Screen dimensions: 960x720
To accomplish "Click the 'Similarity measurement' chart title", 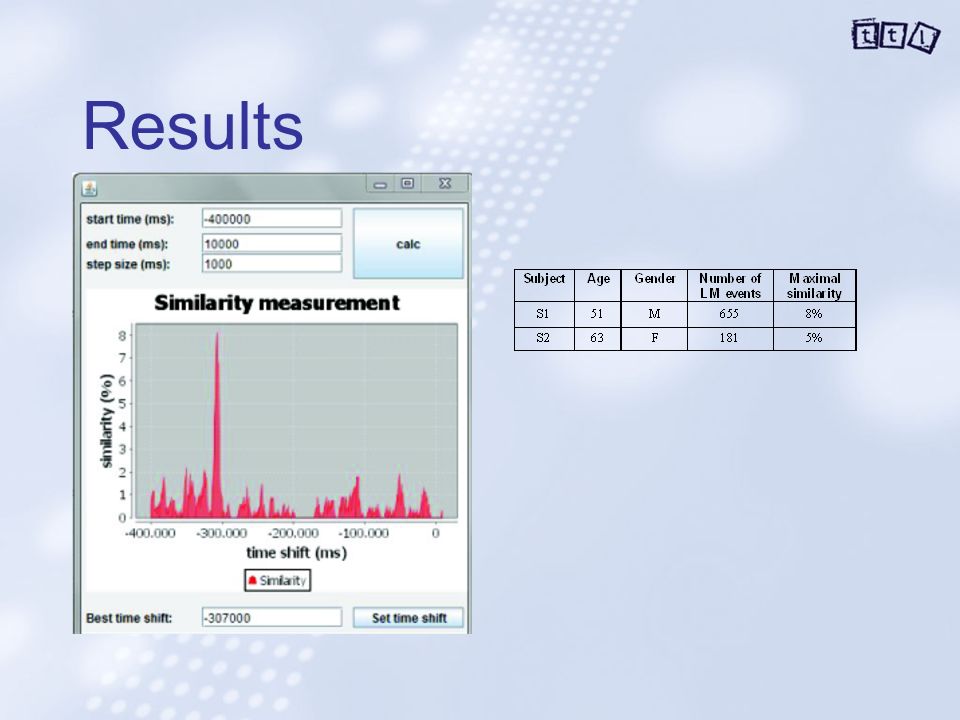I will pos(277,302).
